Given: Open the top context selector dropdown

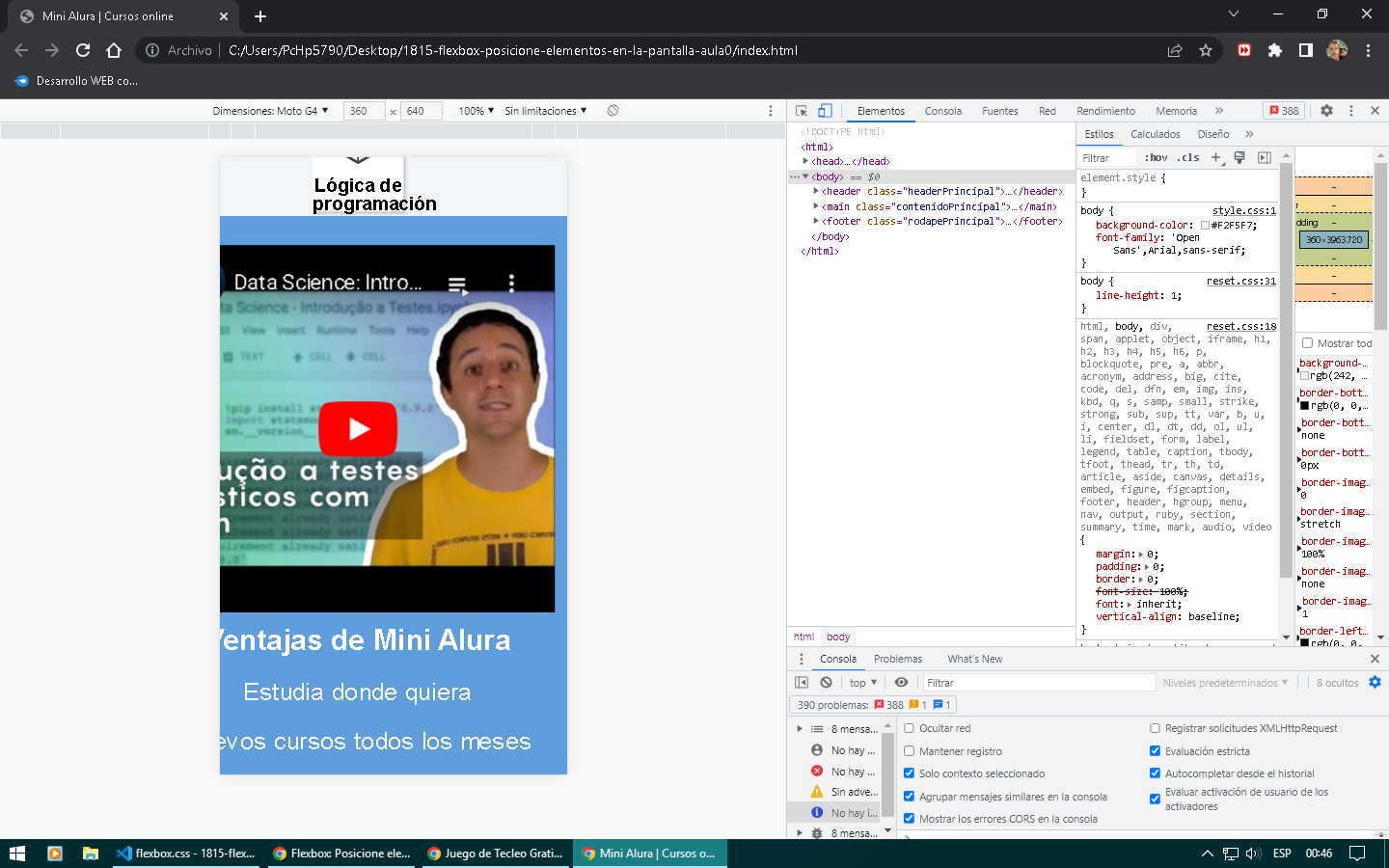Looking at the screenshot, I should (863, 682).
